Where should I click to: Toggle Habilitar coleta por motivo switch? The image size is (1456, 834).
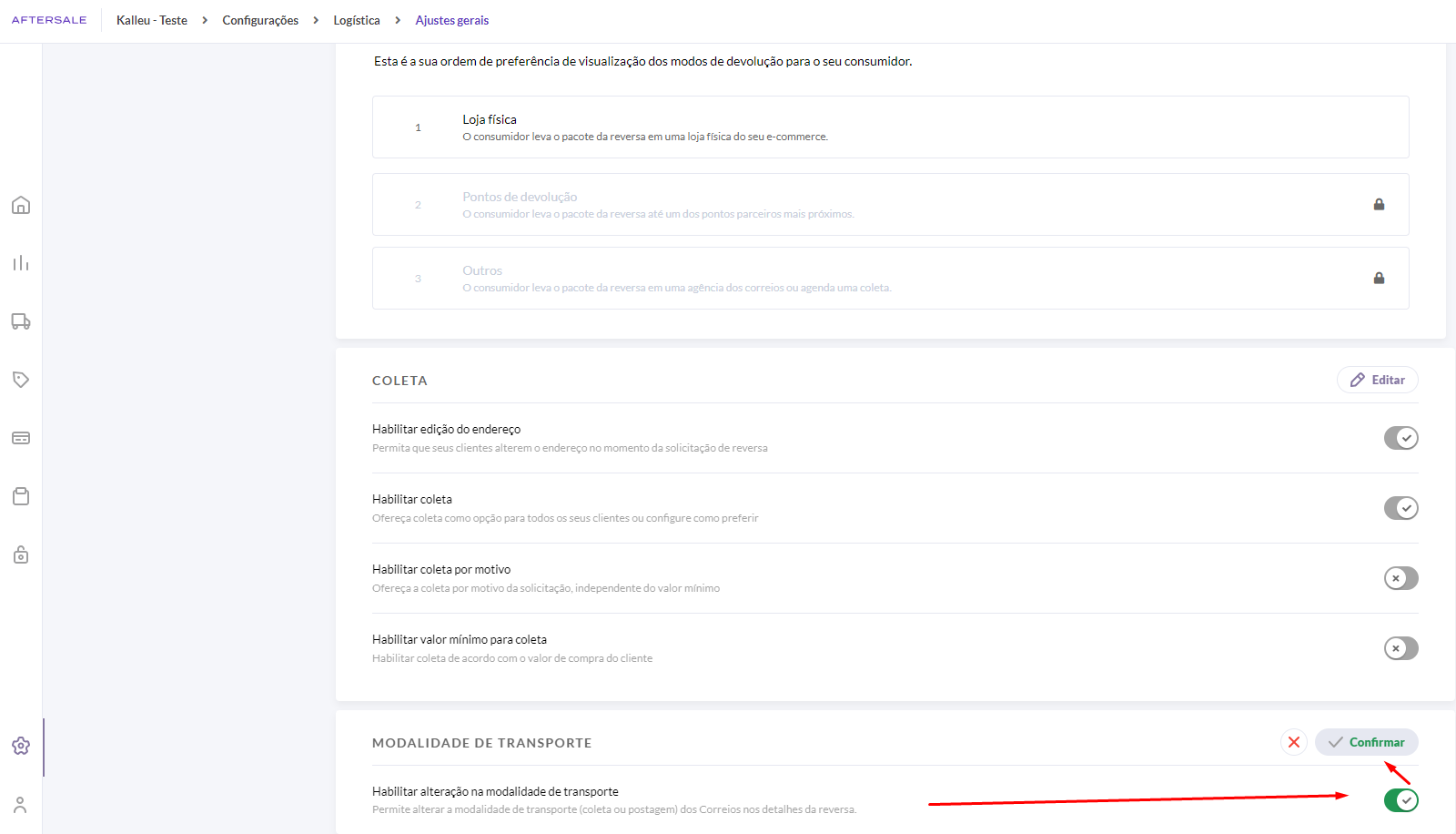(x=1401, y=578)
